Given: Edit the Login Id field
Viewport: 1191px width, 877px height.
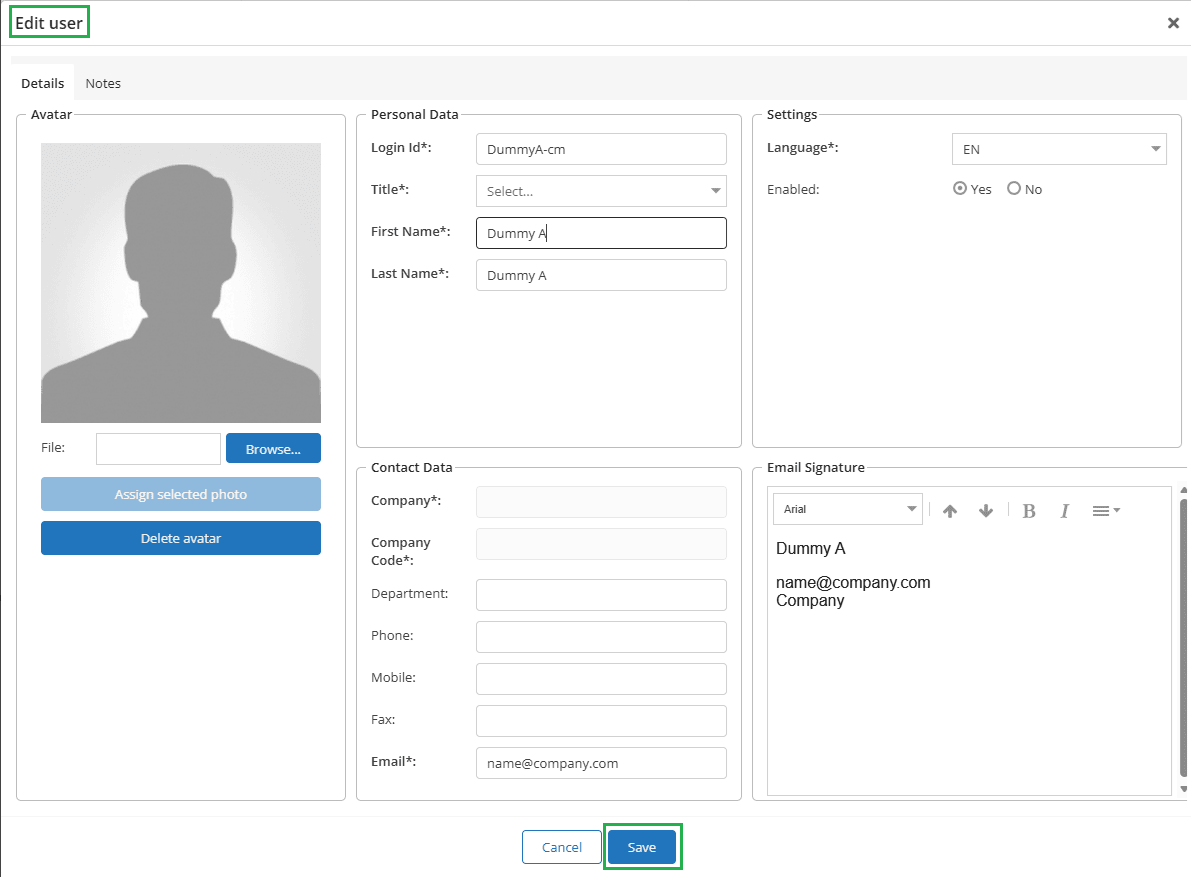Looking at the screenshot, I should pos(602,150).
